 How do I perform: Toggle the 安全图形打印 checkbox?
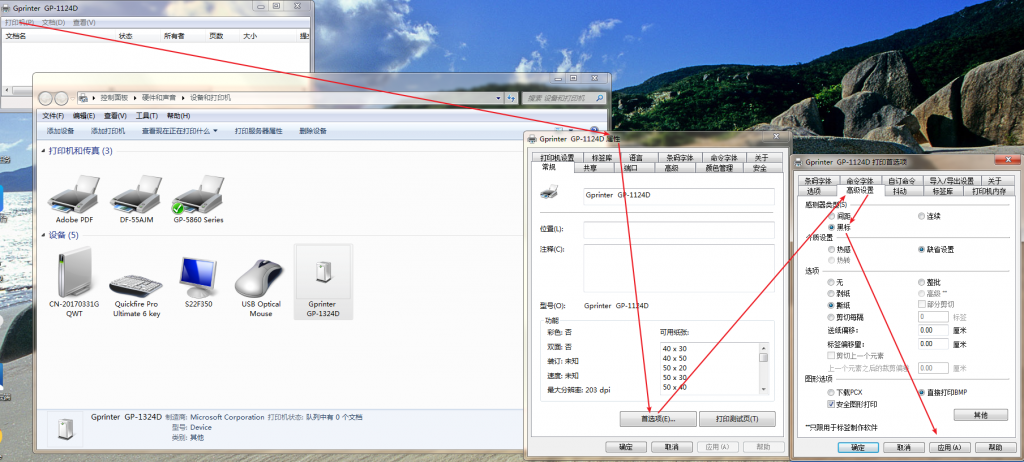tap(831, 404)
